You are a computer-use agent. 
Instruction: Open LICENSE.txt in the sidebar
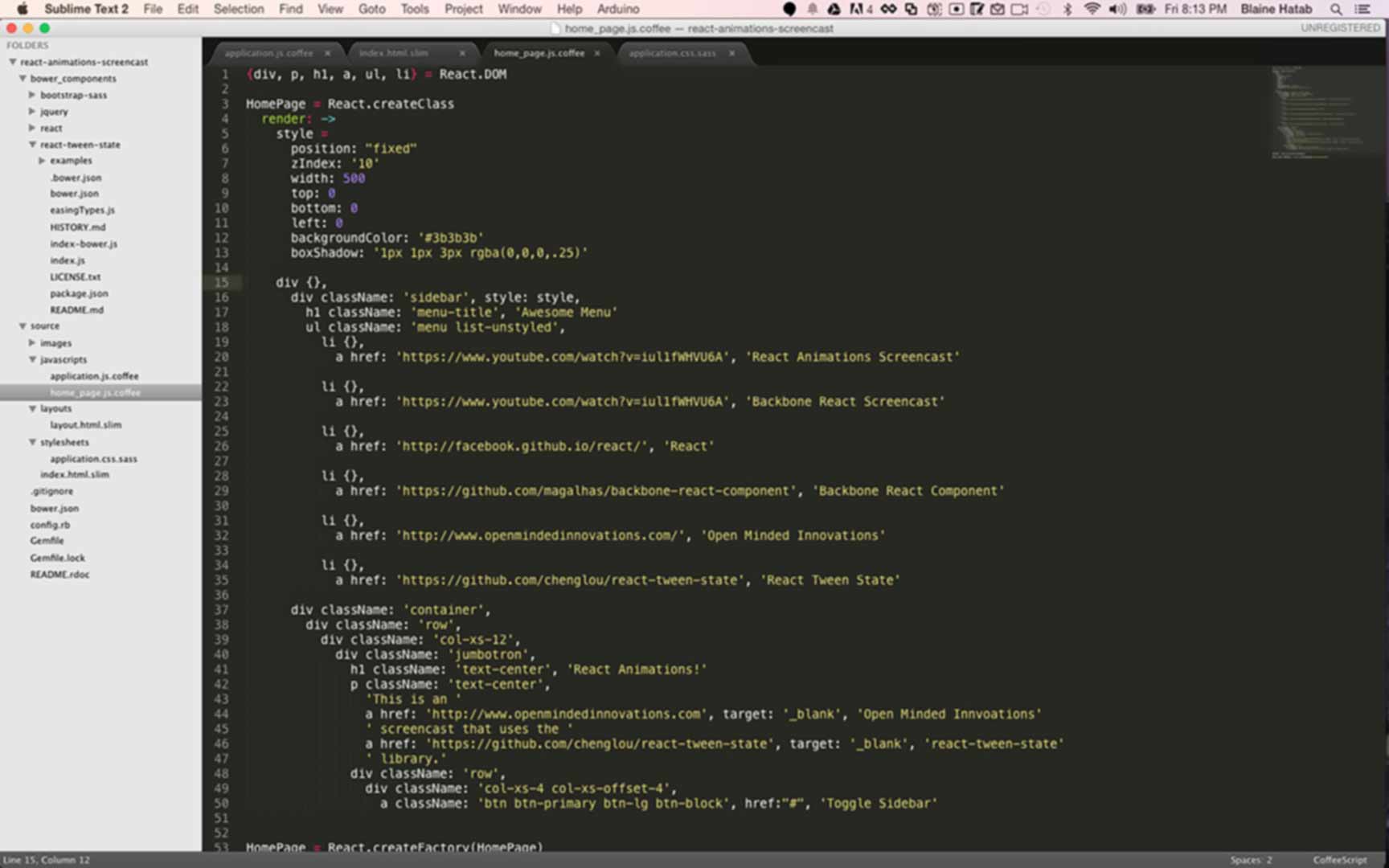click(76, 277)
